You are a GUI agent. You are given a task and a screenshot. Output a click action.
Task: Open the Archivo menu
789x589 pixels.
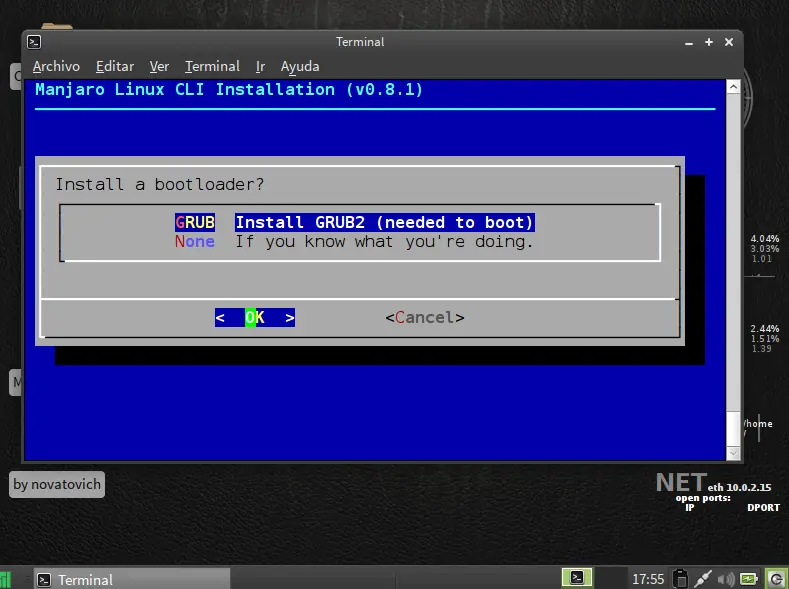(56, 66)
